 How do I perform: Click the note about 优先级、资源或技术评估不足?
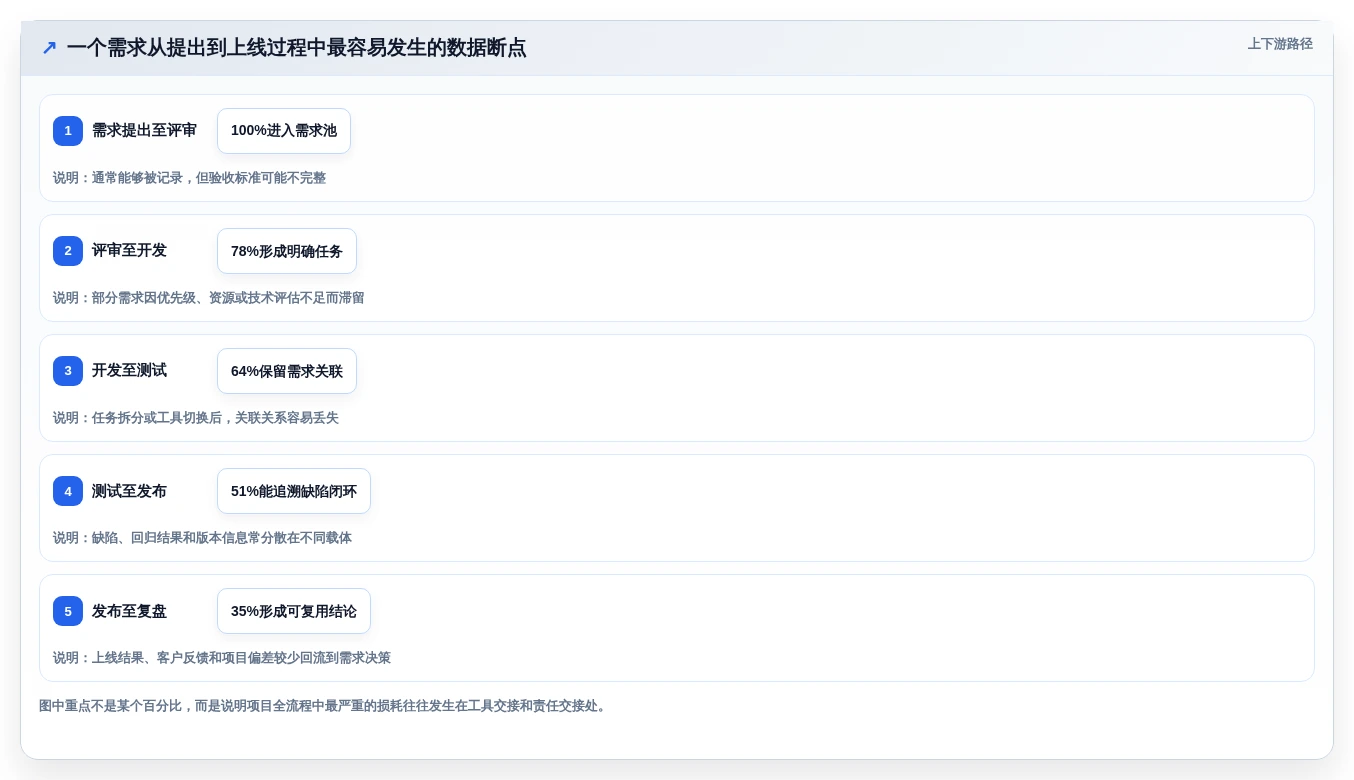209,298
